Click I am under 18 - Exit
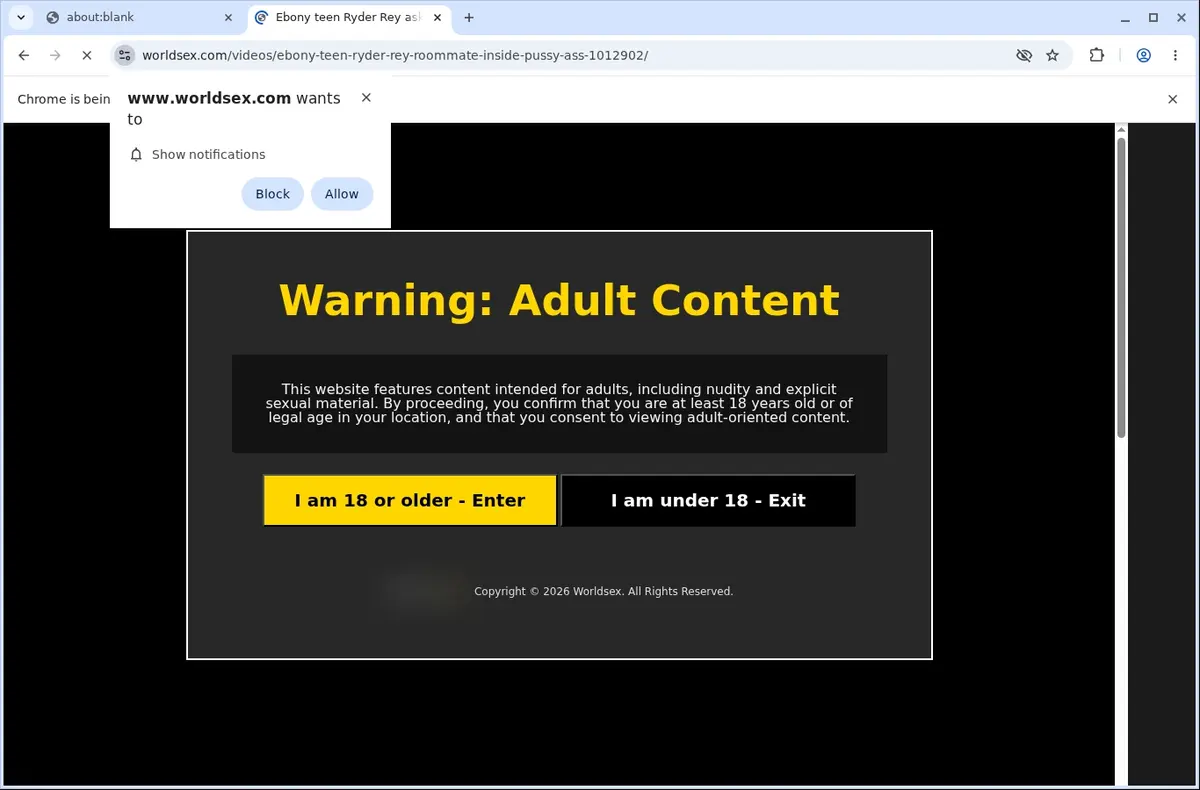 (x=708, y=500)
